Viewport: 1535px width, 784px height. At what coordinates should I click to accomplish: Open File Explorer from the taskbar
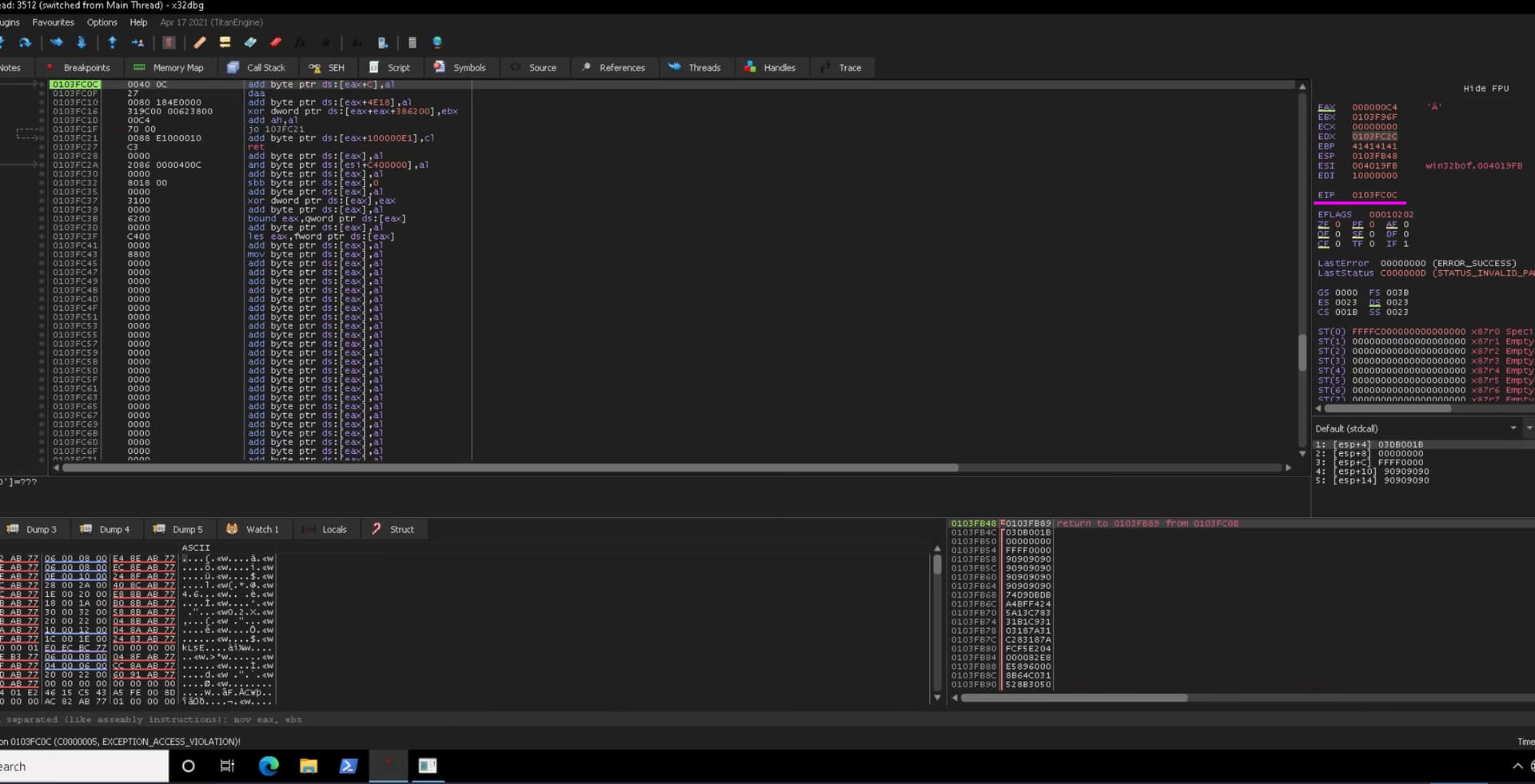pyautogui.click(x=309, y=766)
